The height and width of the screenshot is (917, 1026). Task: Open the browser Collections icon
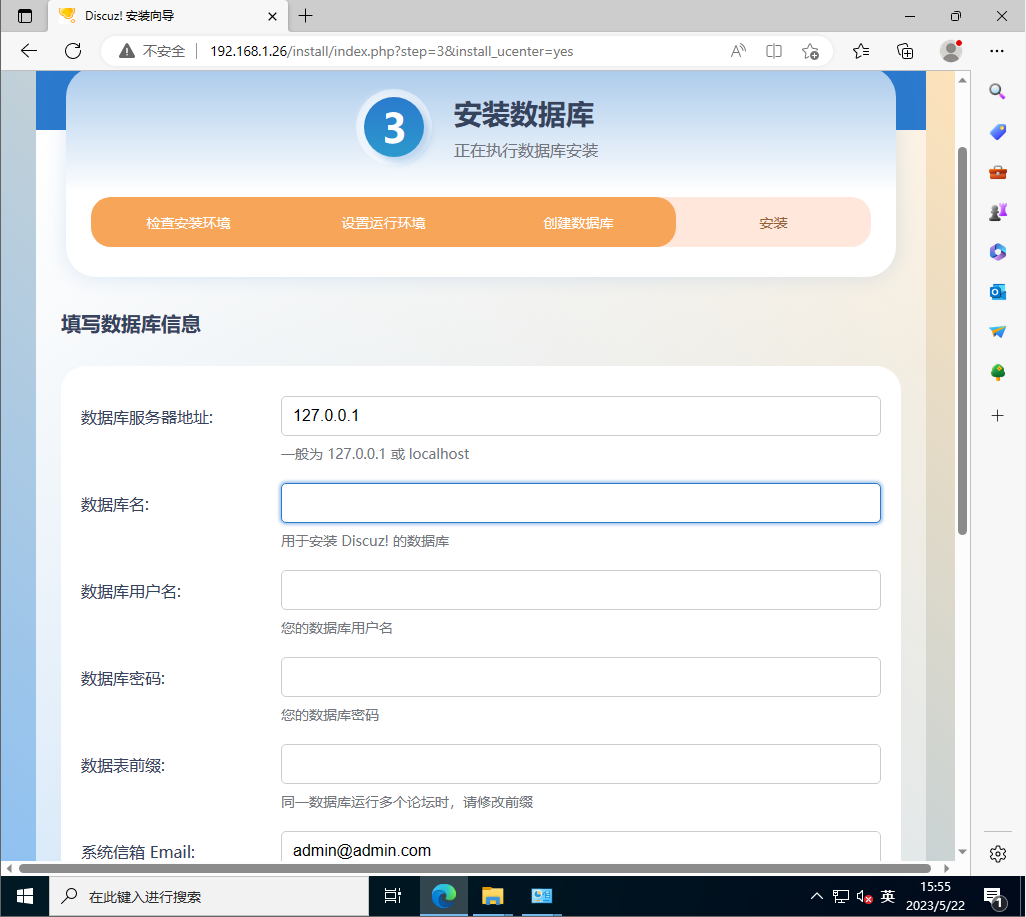(906, 51)
